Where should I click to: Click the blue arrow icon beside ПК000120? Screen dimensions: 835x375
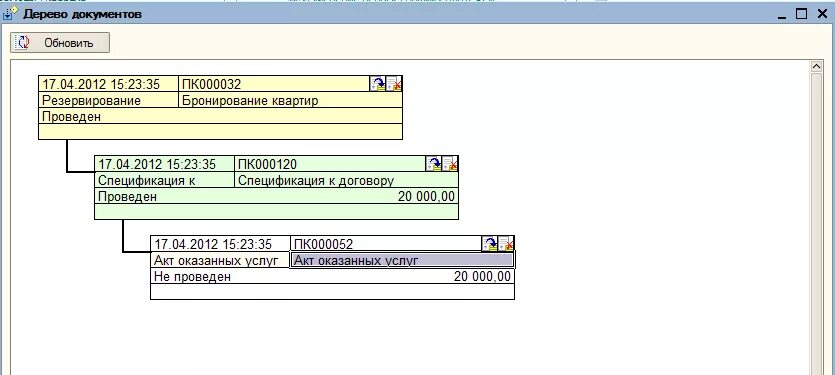point(434,164)
